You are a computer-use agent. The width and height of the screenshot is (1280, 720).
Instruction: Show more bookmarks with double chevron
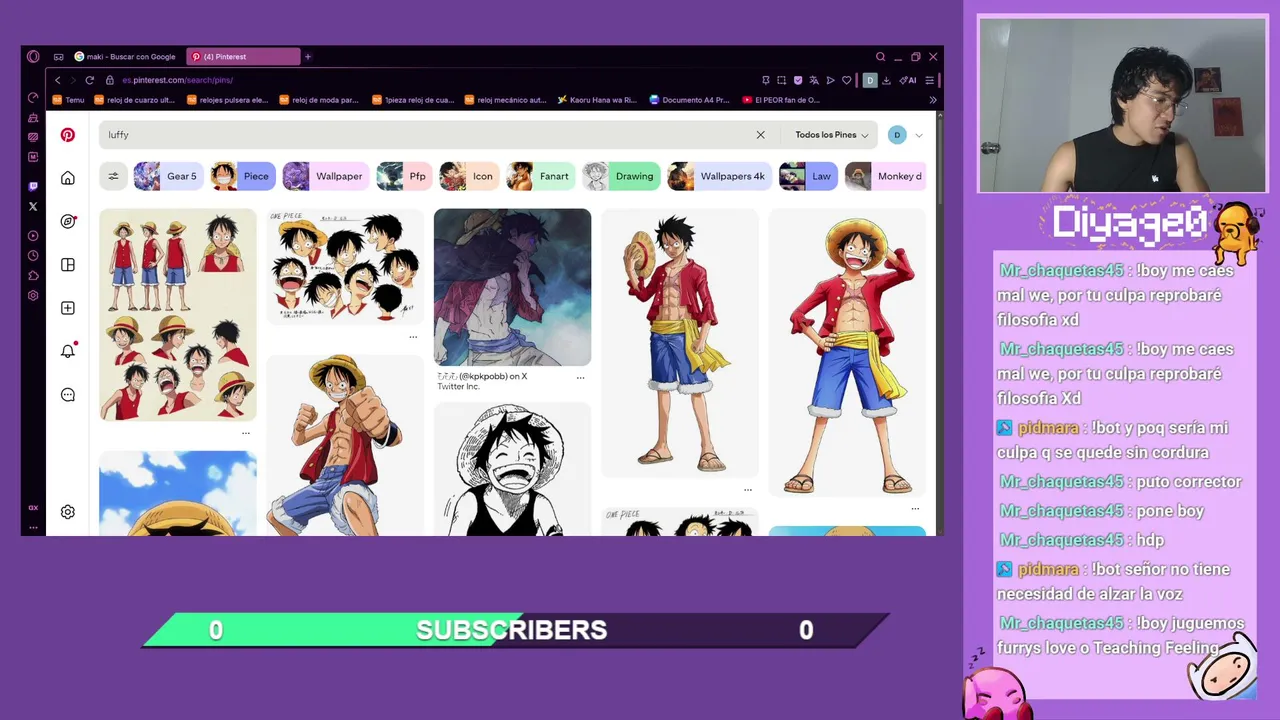[933, 100]
